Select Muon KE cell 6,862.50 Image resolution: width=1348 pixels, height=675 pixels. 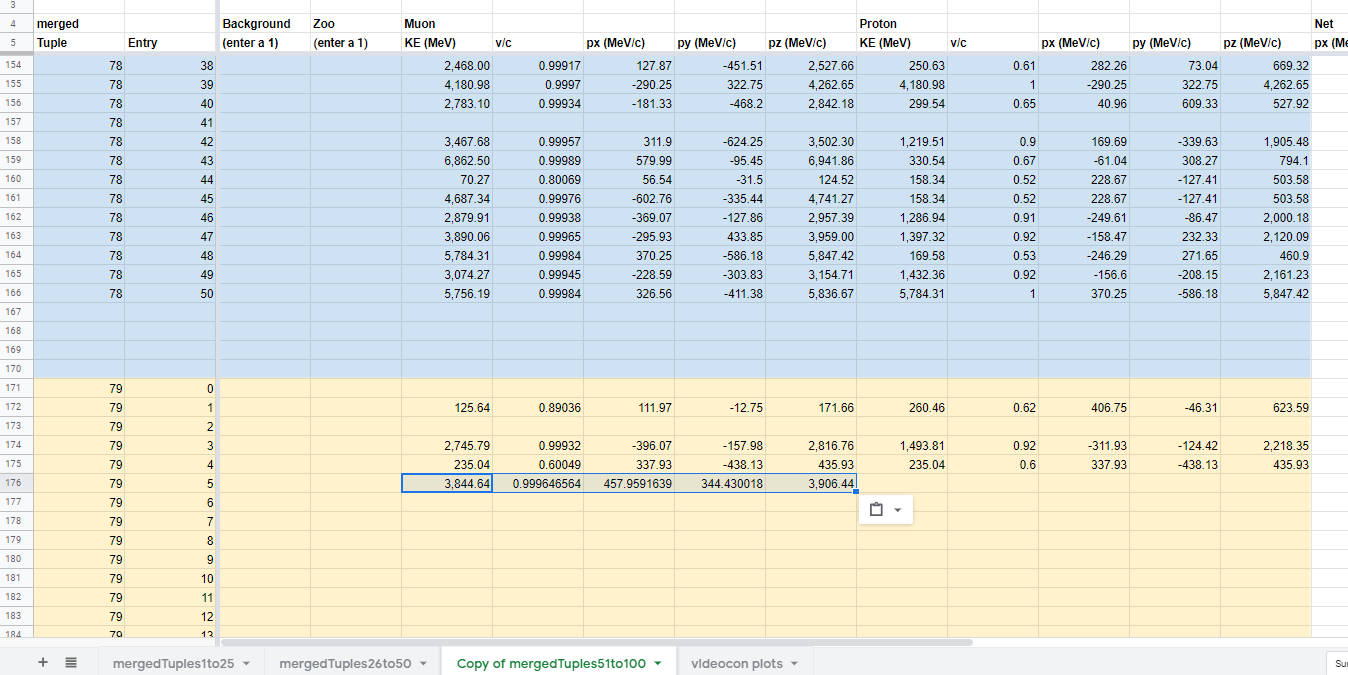pos(447,160)
